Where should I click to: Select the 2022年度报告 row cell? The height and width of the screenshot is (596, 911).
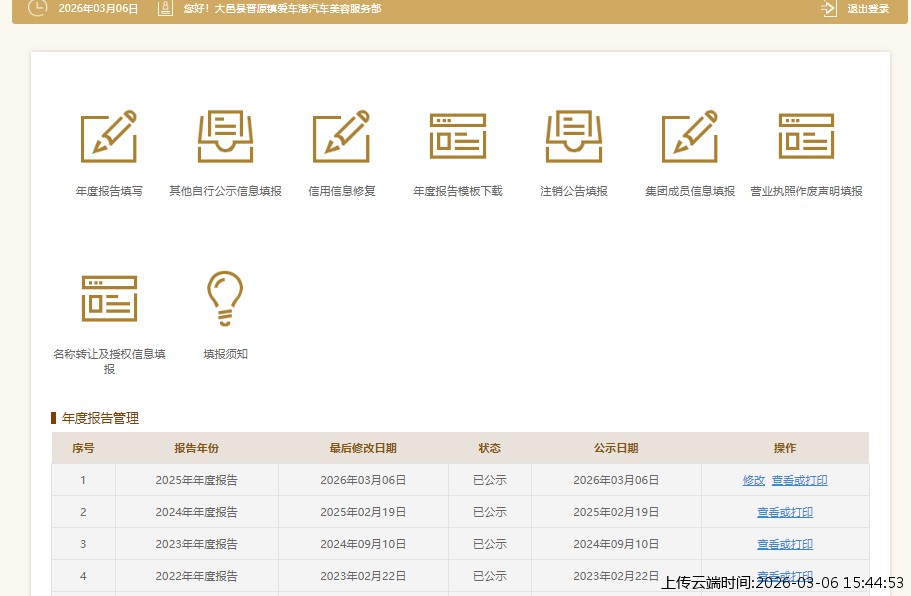click(x=196, y=576)
